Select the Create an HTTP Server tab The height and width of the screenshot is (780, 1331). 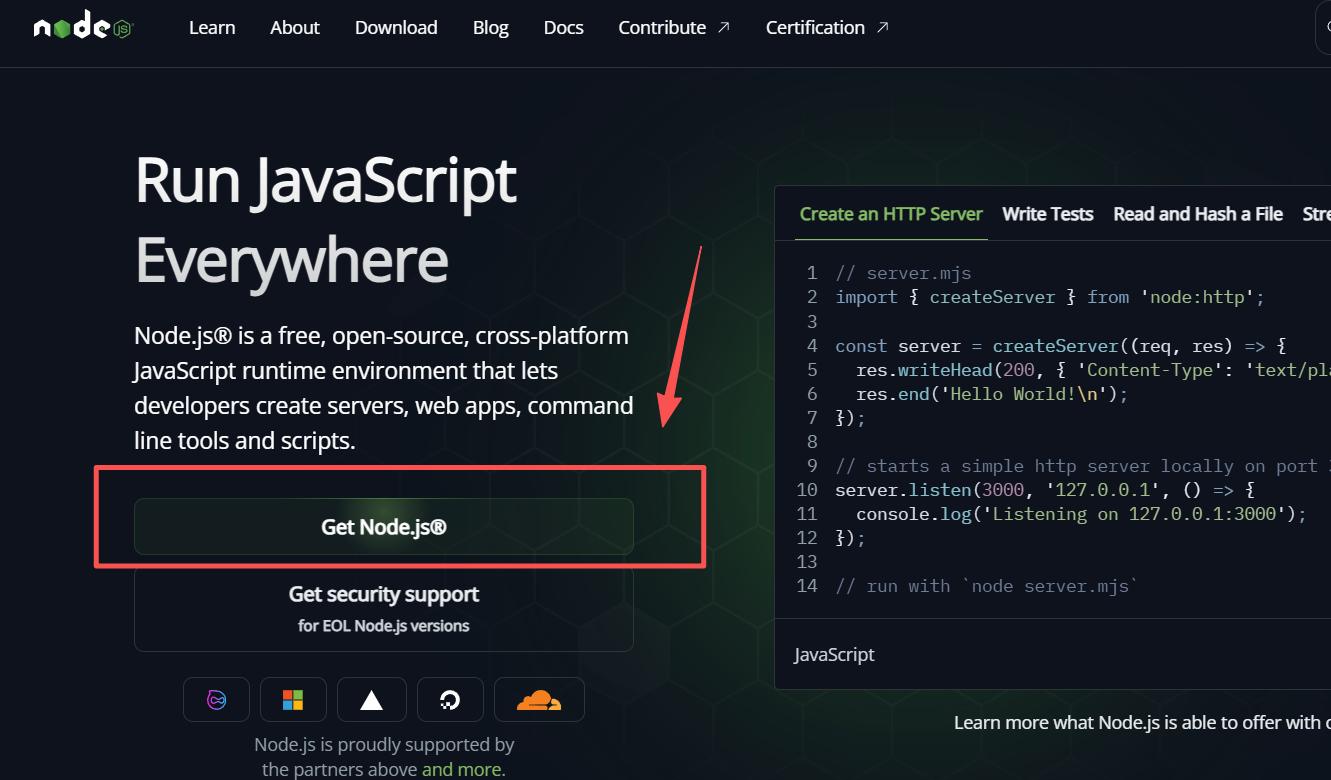point(891,214)
